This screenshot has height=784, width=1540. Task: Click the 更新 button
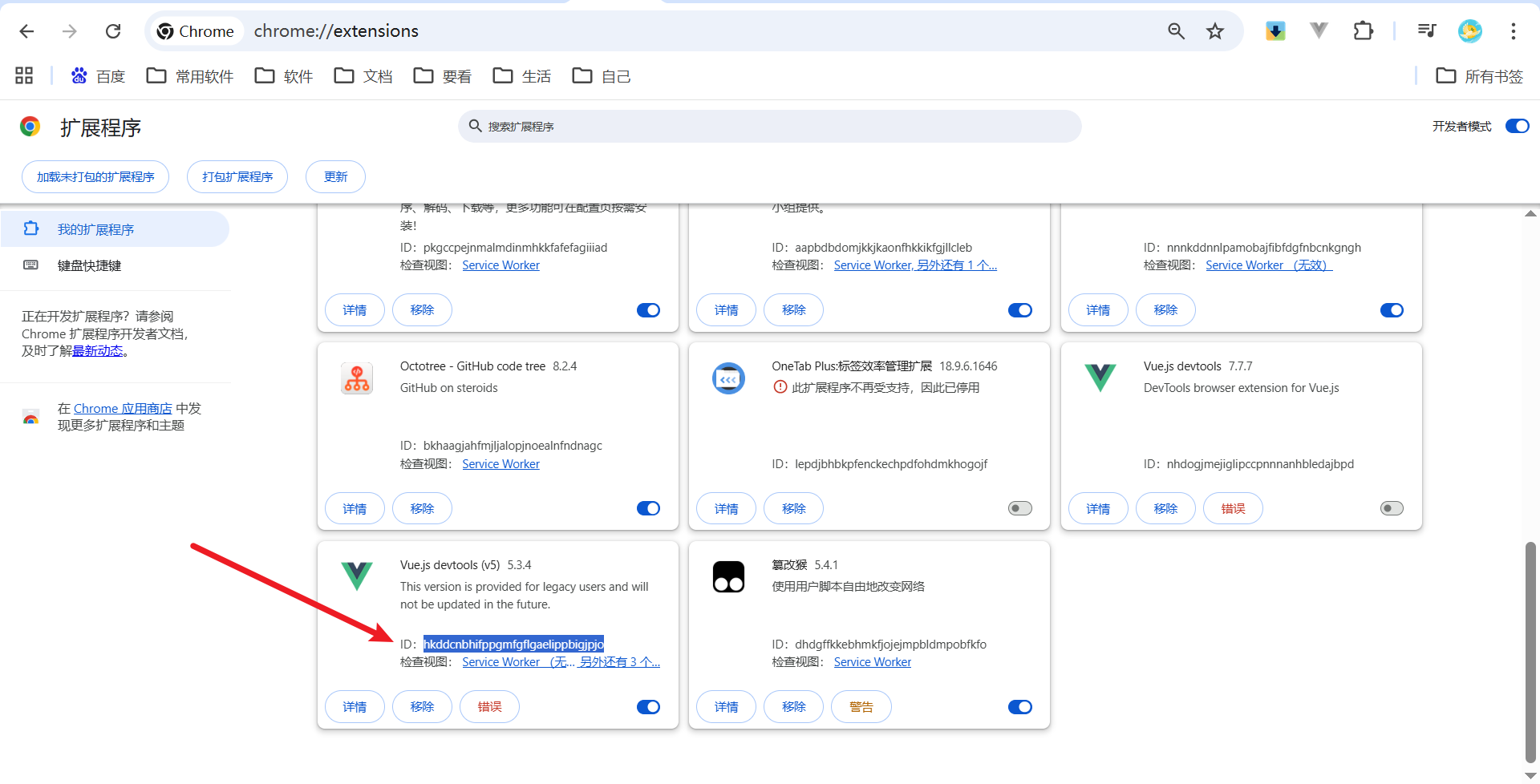pos(335,176)
